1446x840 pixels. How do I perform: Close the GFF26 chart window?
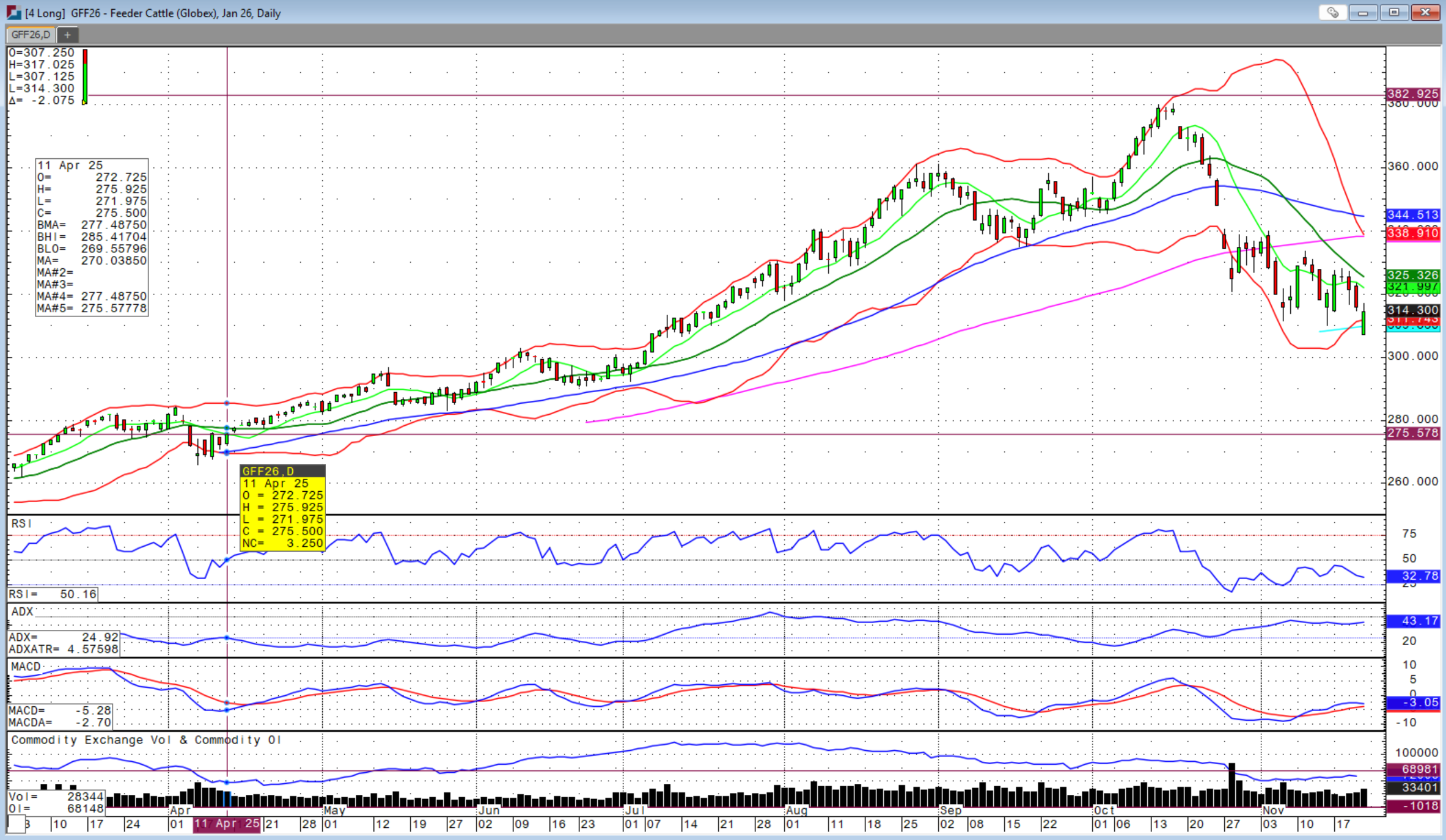(1426, 12)
